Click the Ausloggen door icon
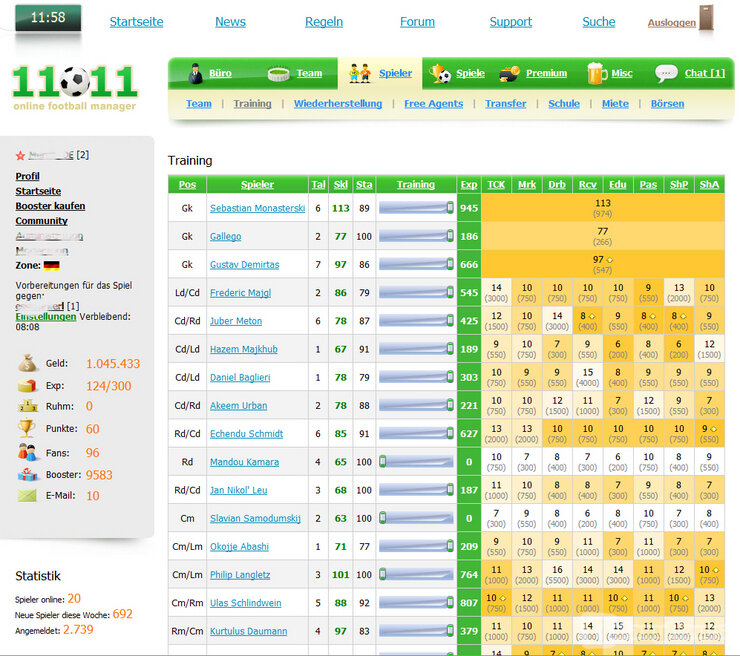Viewport: 740px width, 656px height. click(706, 17)
